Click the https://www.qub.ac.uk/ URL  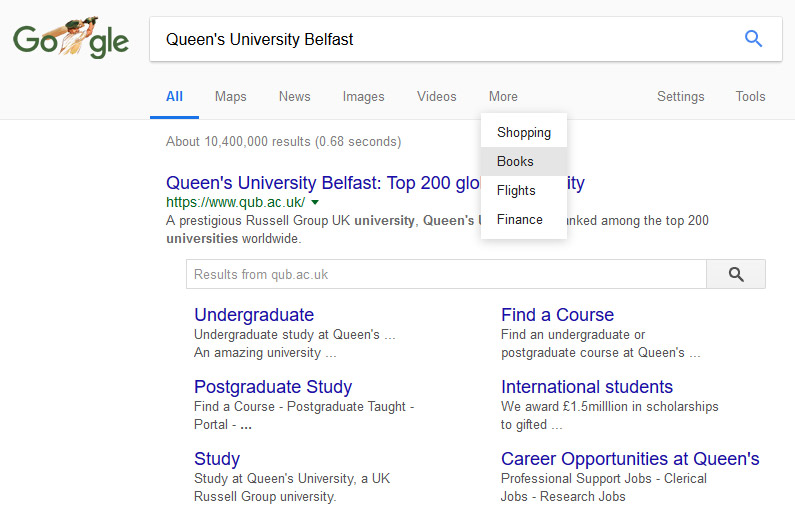236,202
